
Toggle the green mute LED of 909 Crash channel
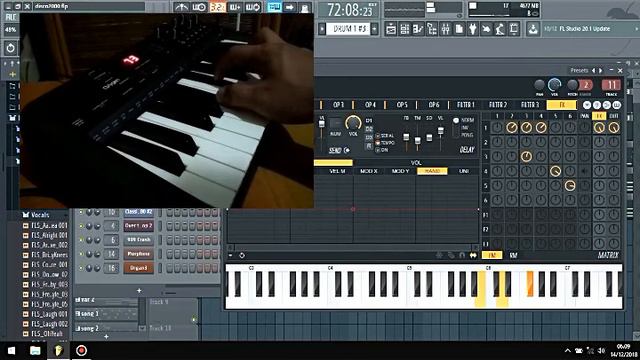tap(81, 240)
